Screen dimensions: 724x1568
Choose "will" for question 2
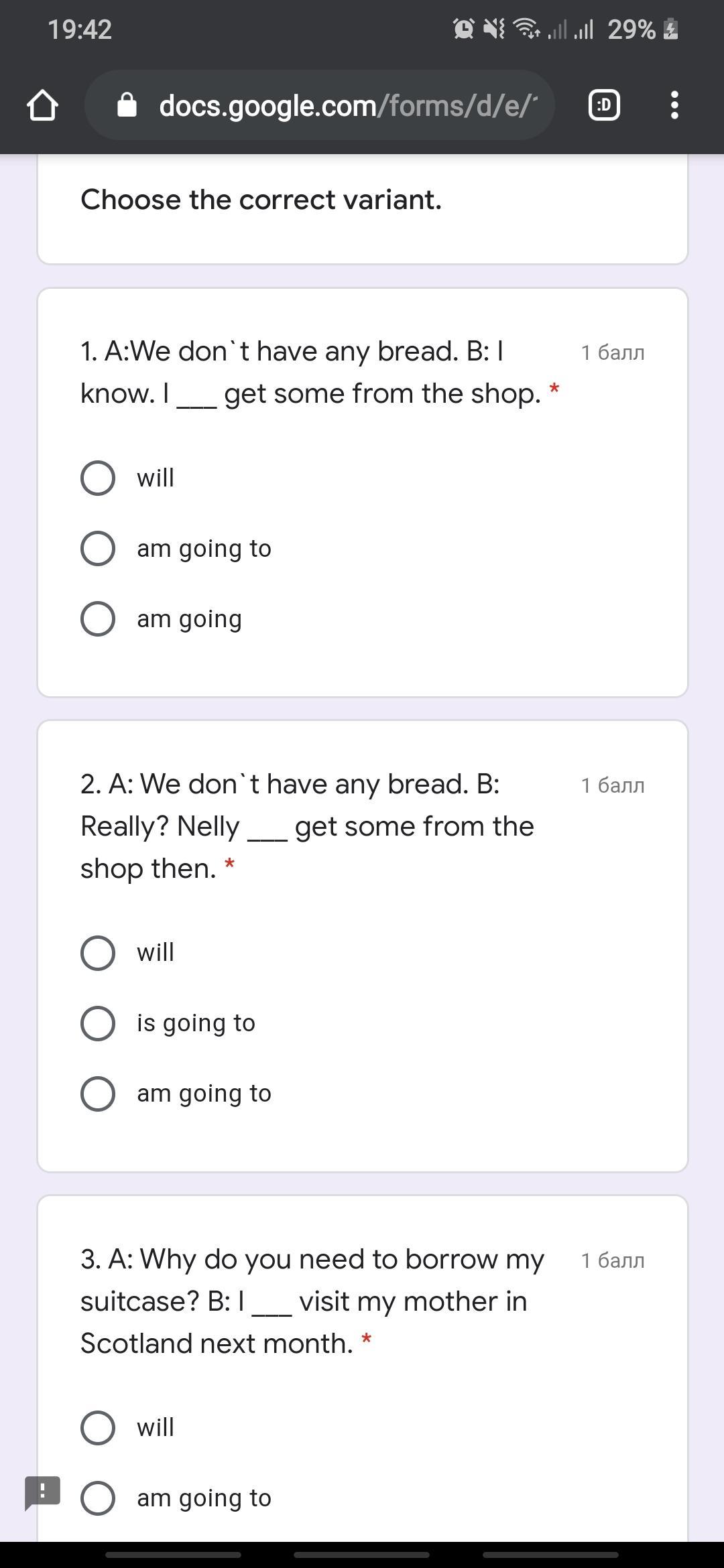(x=98, y=952)
